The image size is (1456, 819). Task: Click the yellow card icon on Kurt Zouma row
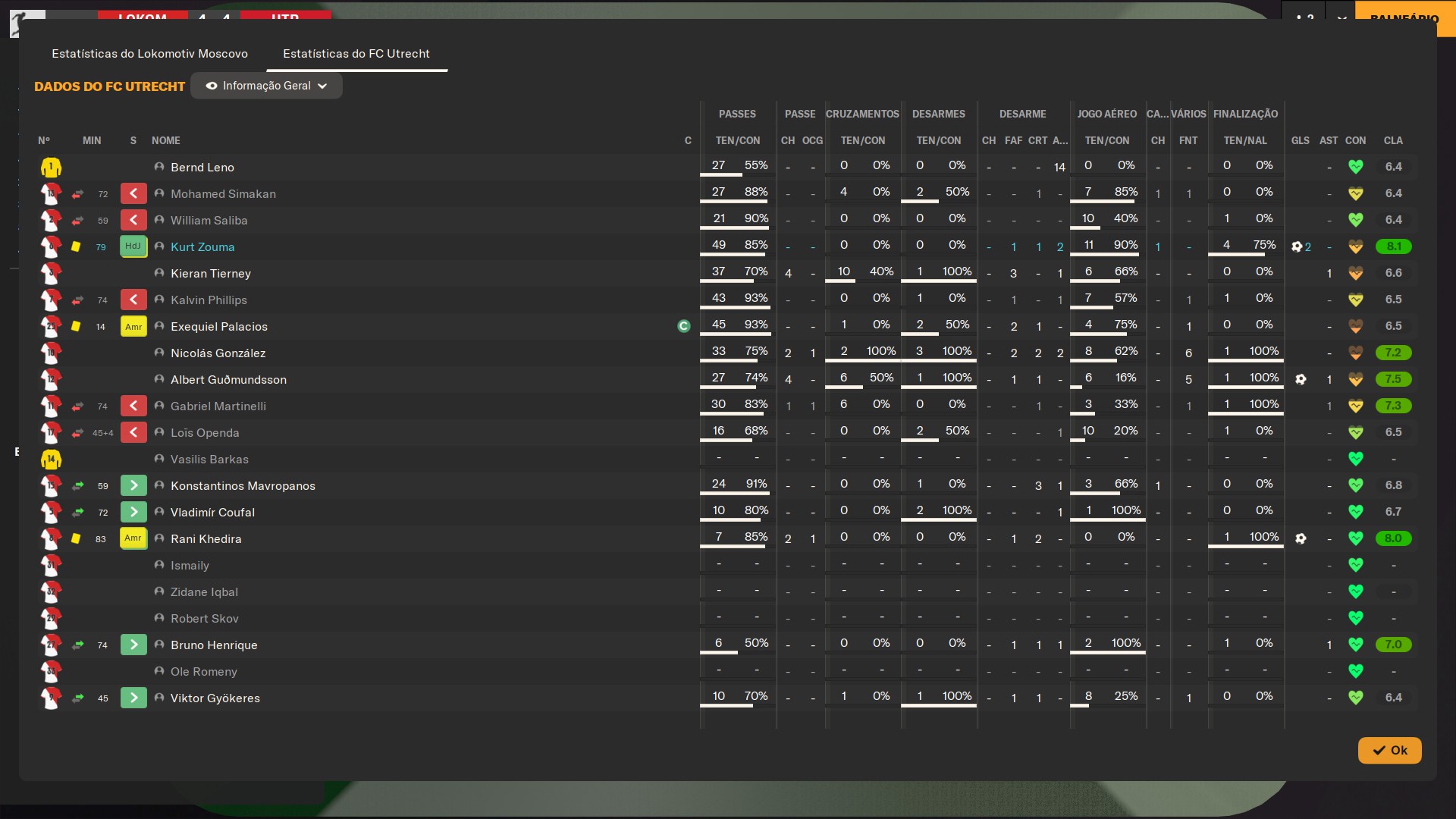click(x=76, y=246)
